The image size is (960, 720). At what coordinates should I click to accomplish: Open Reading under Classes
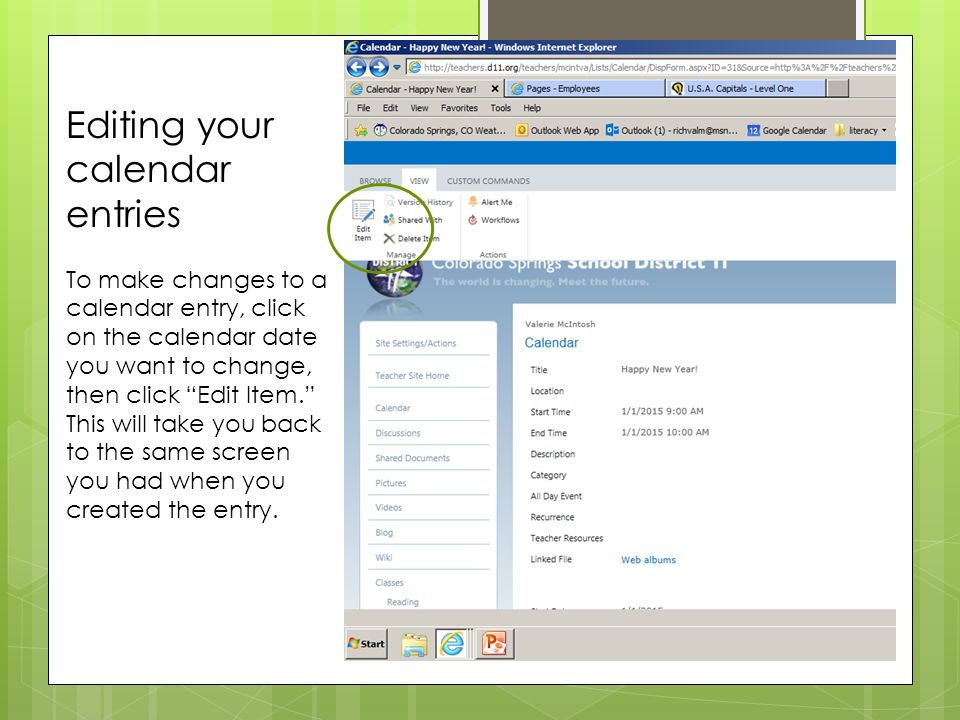403,602
